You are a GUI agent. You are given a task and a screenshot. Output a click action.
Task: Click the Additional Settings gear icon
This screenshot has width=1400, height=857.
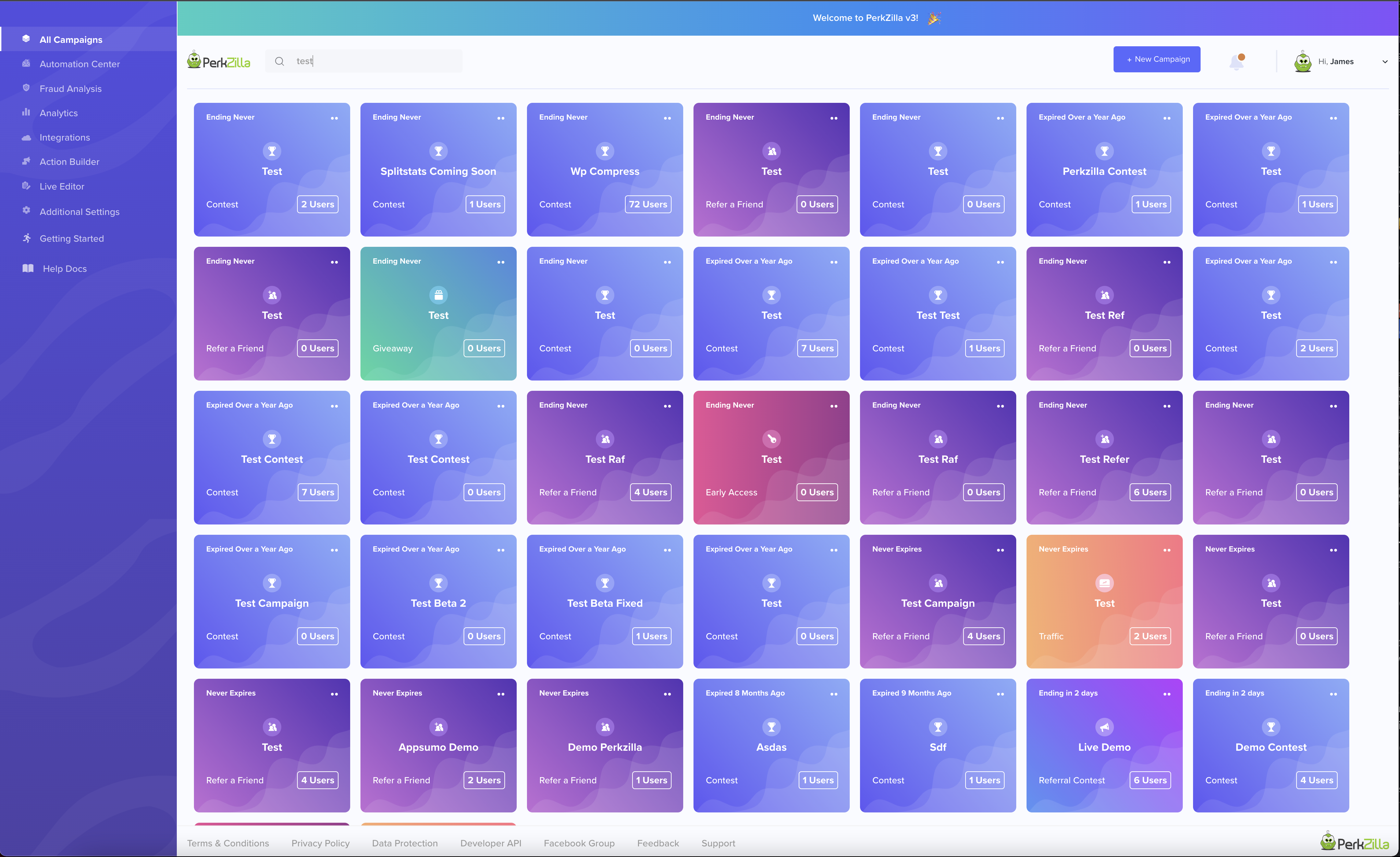click(26, 211)
